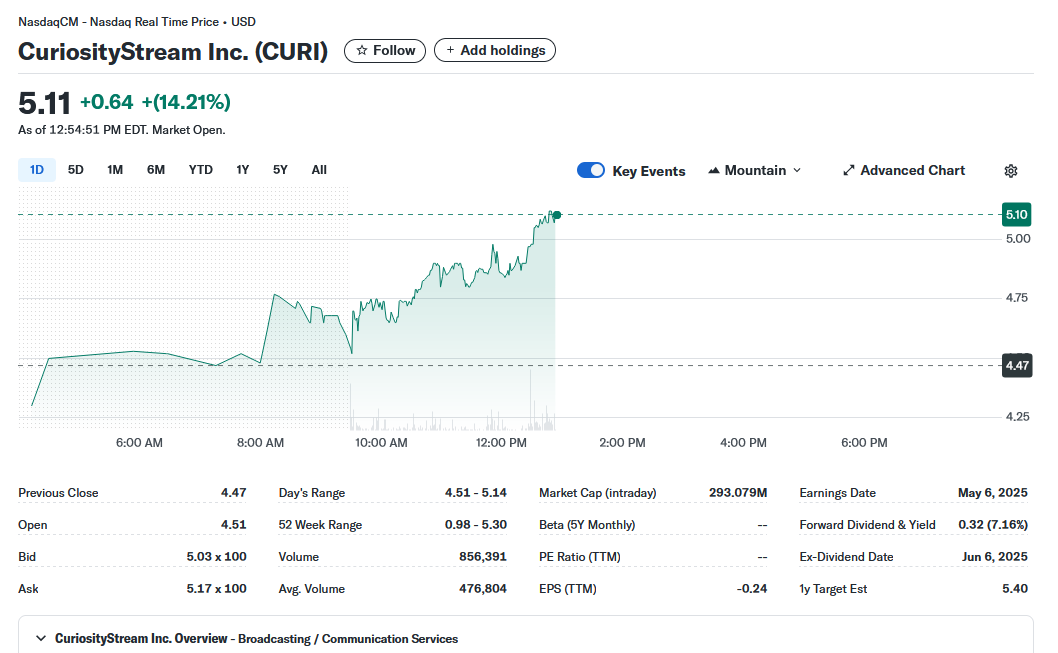Click the +0.64 price change value

pos(107,102)
